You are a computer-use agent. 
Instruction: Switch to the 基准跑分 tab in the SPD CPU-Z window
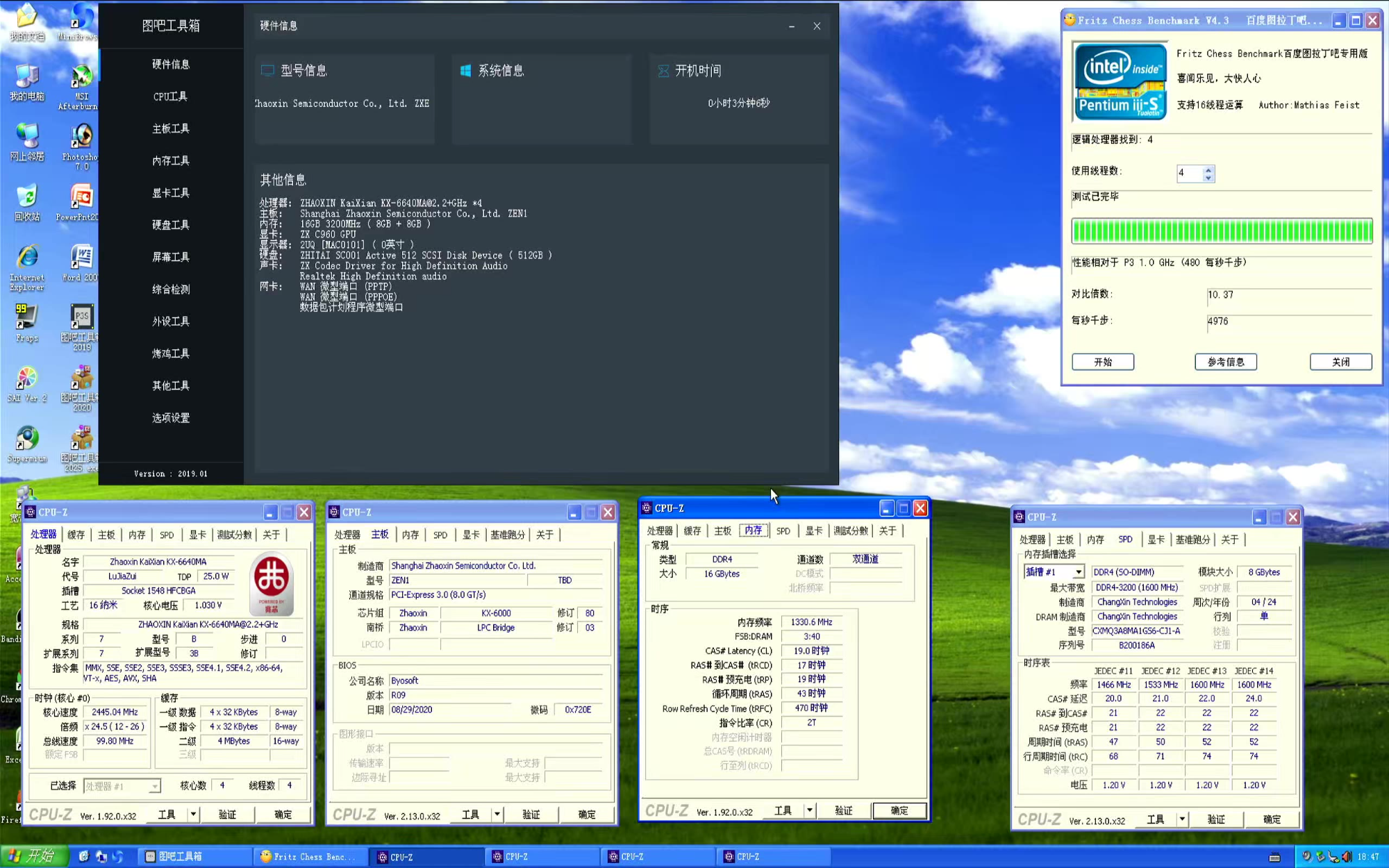pyautogui.click(x=1192, y=540)
